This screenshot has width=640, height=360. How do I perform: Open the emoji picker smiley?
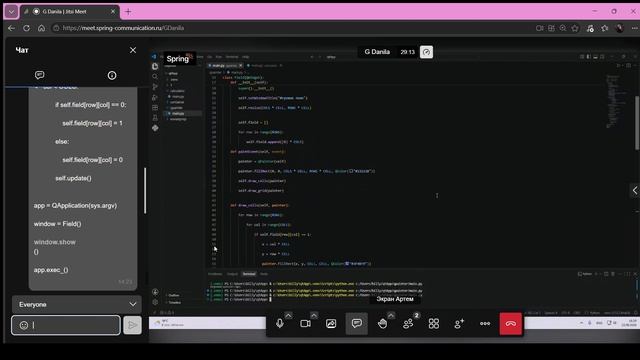(x=24, y=325)
